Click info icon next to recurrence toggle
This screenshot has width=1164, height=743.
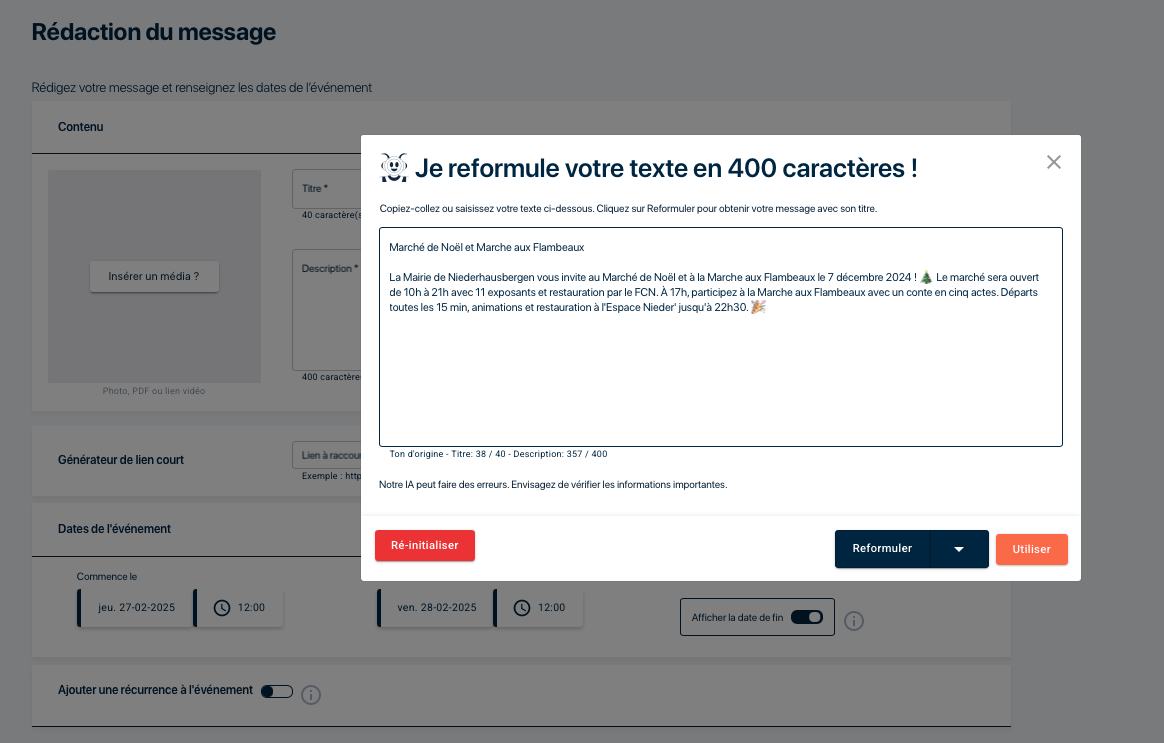click(x=311, y=694)
